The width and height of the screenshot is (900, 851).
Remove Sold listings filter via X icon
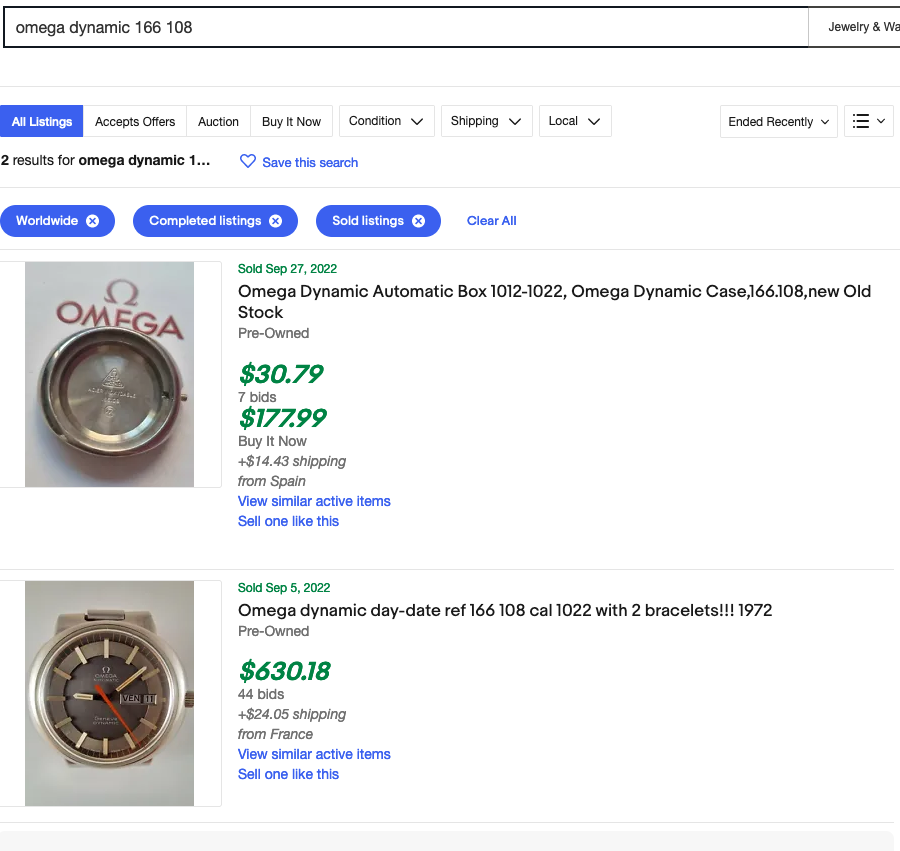click(x=418, y=221)
